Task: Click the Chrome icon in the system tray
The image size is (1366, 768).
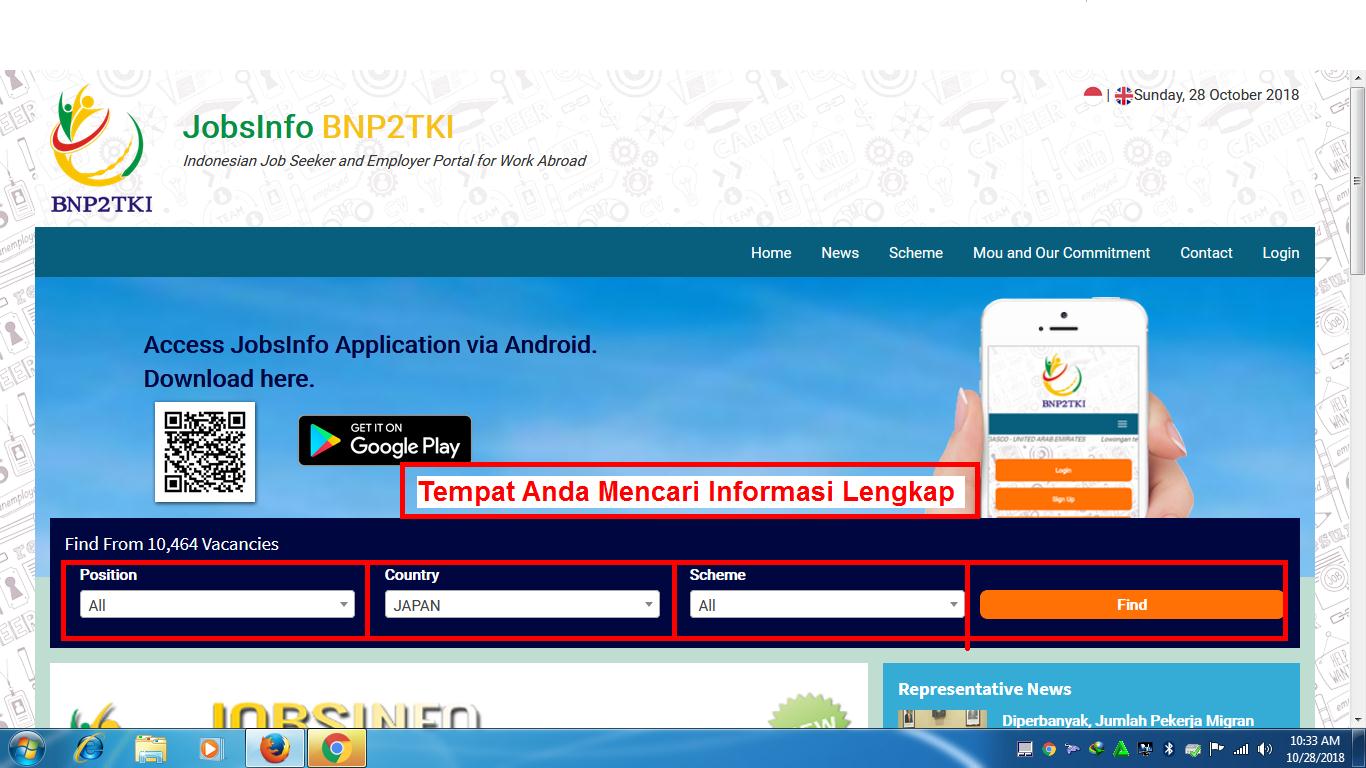Action: [x=1049, y=749]
